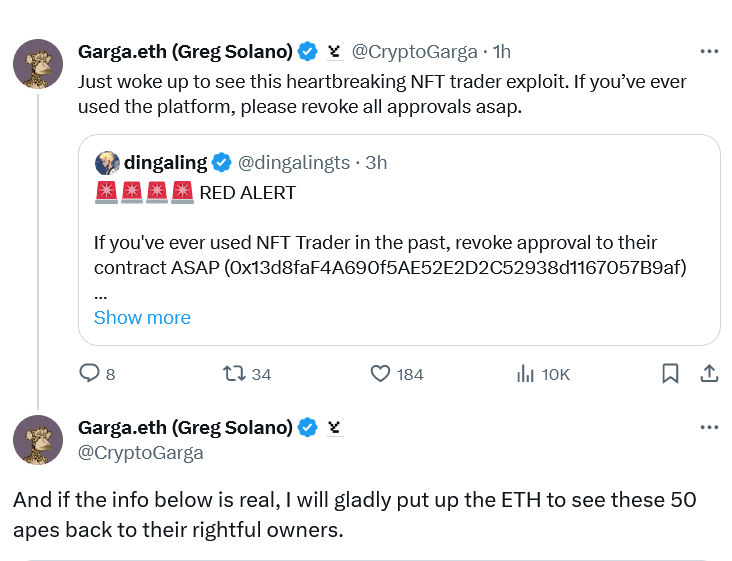The height and width of the screenshot is (561, 732).
Task: Click the share upload icon
Action: (x=708, y=374)
